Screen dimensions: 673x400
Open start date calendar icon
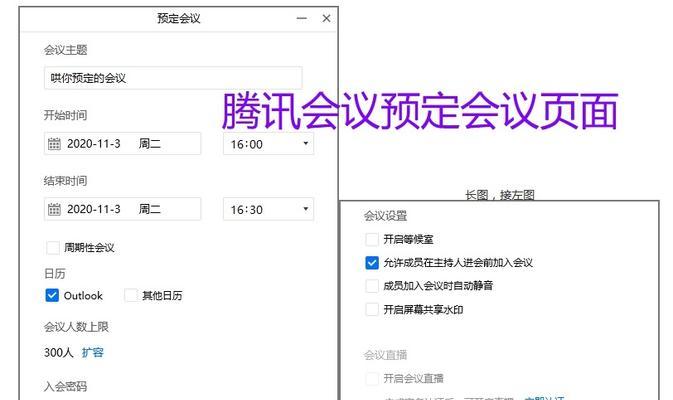[54, 144]
